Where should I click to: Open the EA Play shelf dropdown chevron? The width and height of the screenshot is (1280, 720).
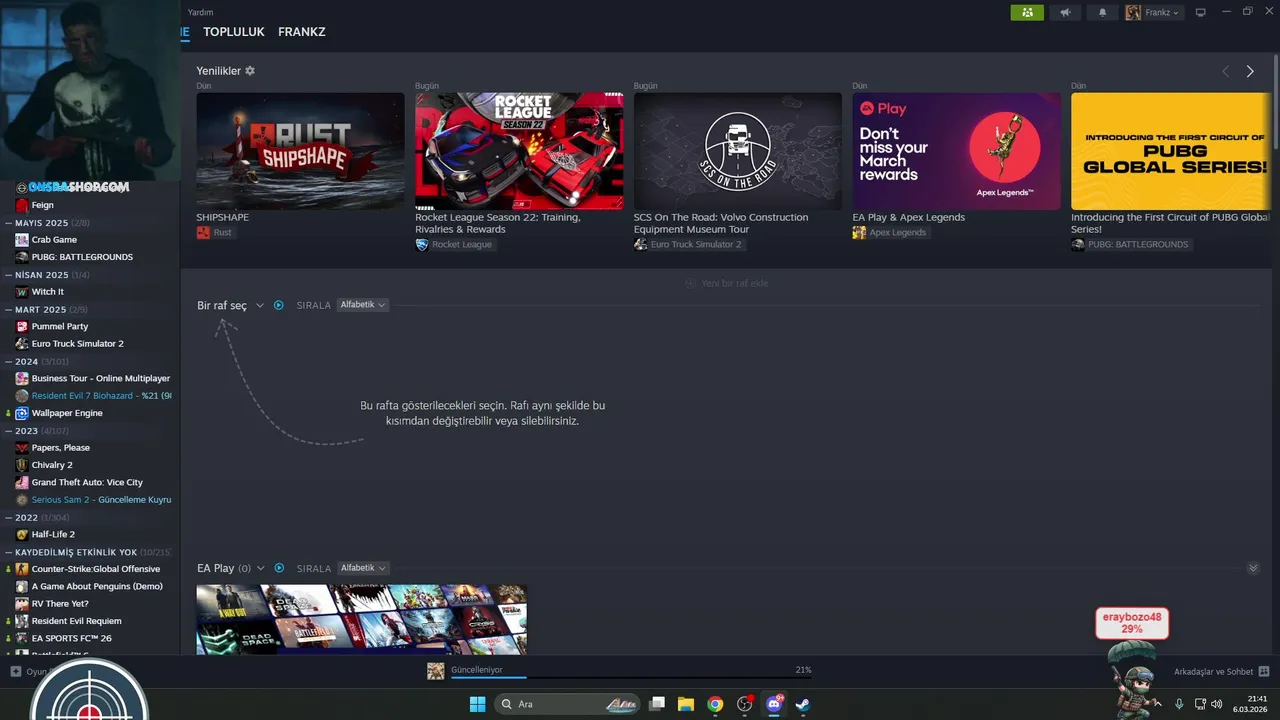(260, 568)
